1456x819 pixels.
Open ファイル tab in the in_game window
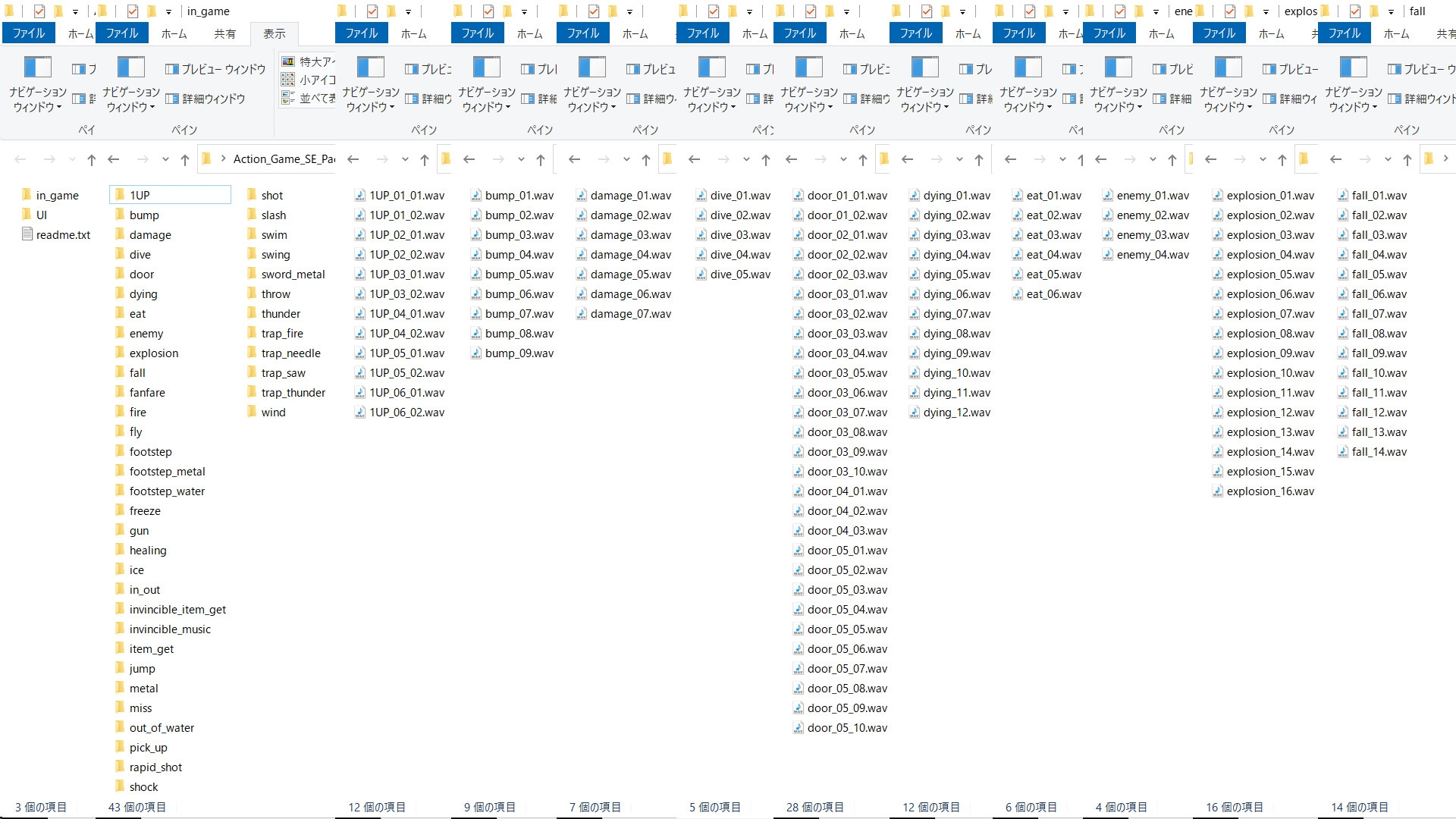click(122, 33)
